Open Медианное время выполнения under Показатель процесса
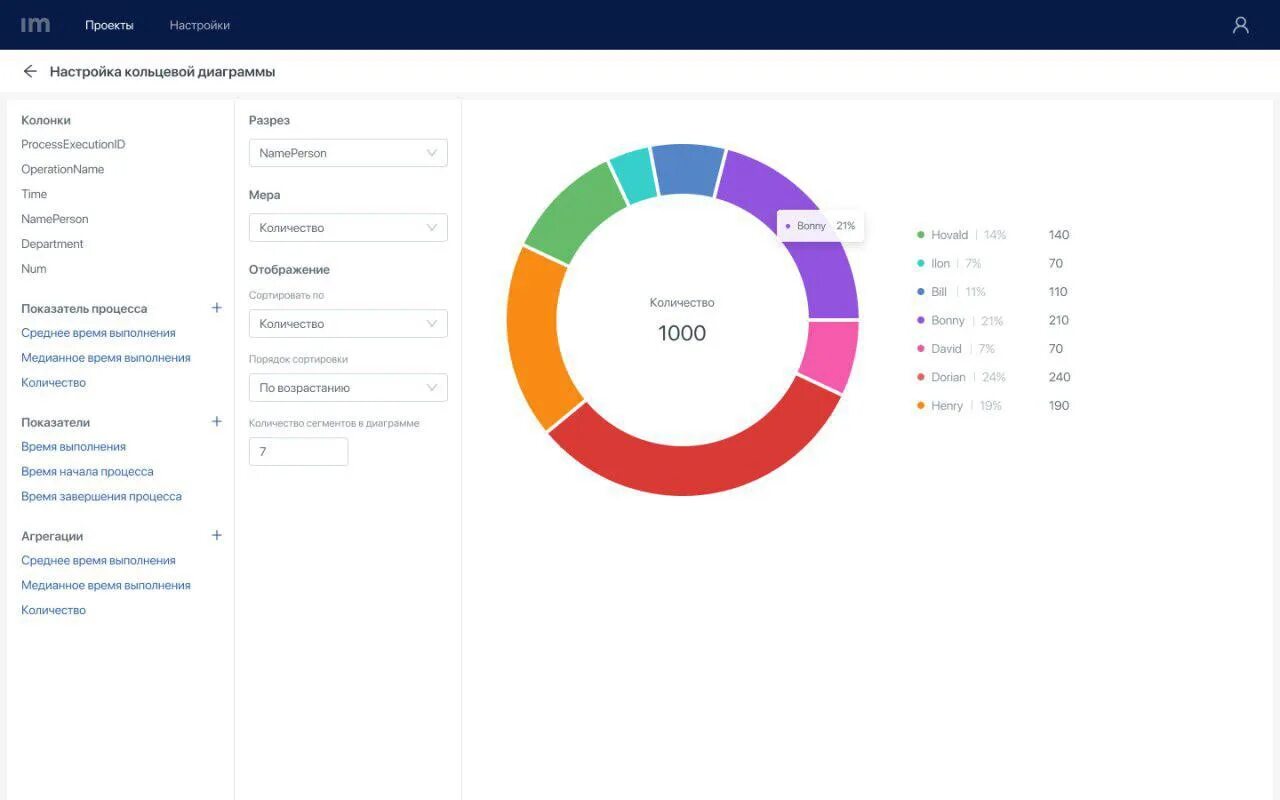Viewport: 1280px width, 800px height. point(106,358)
